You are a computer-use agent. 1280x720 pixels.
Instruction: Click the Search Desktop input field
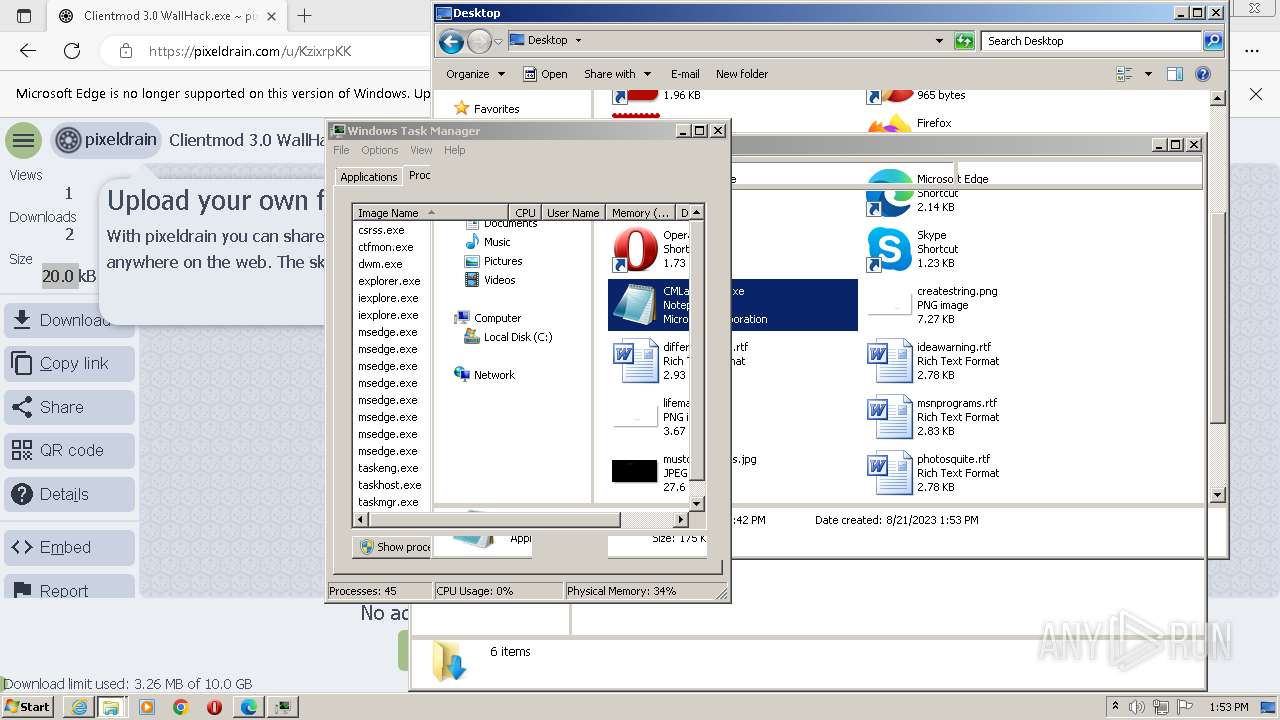(x=1092, y=41)
